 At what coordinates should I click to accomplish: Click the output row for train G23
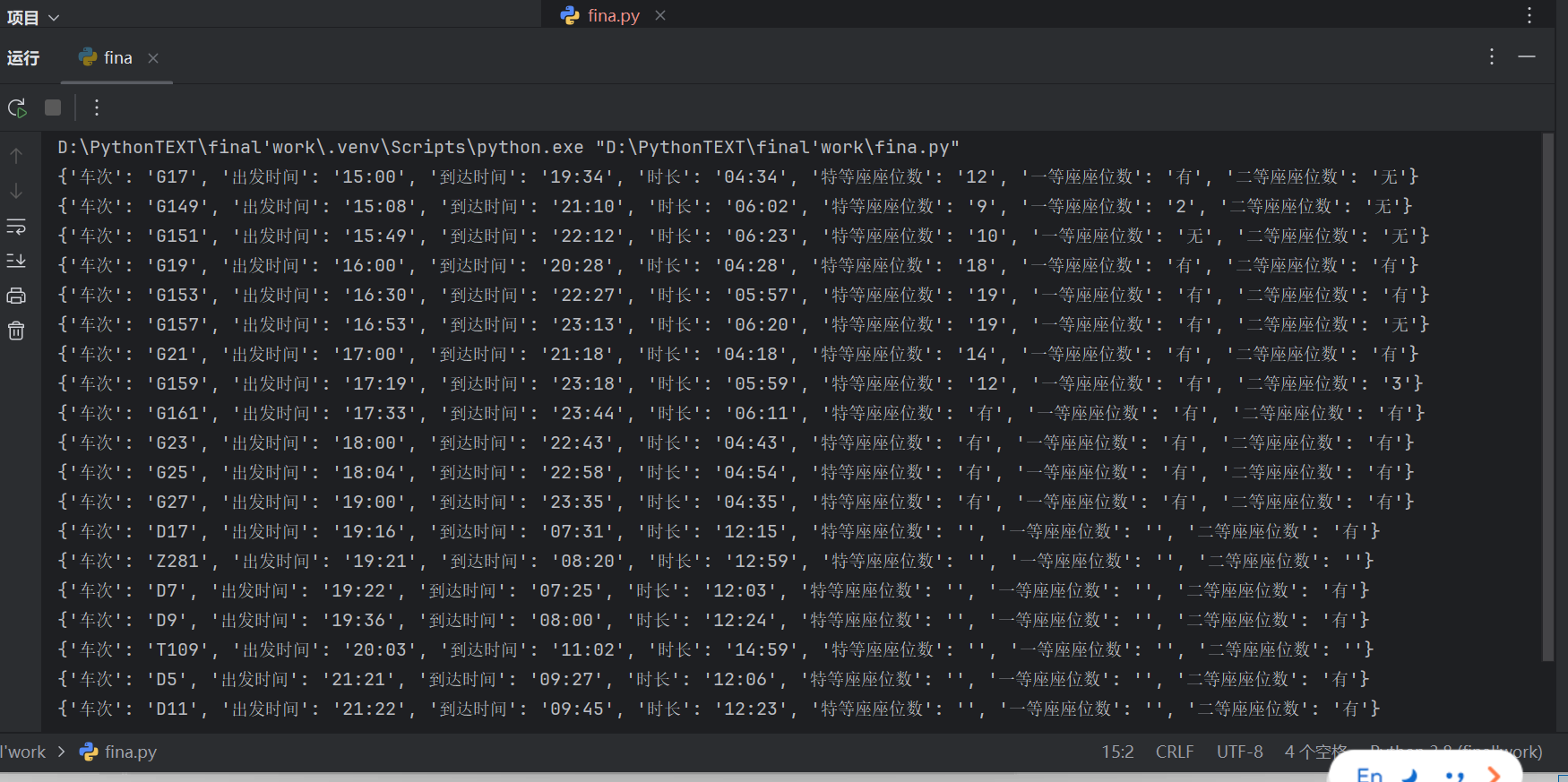coord(736,443)
